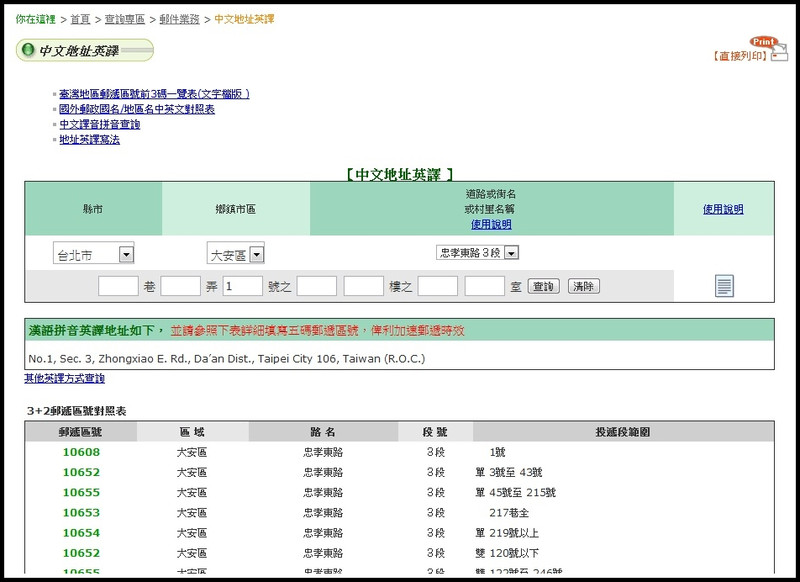The image size is (800, 582).
Task: Go to 首頁 in breadcrumb
Action: click(80, 19)
